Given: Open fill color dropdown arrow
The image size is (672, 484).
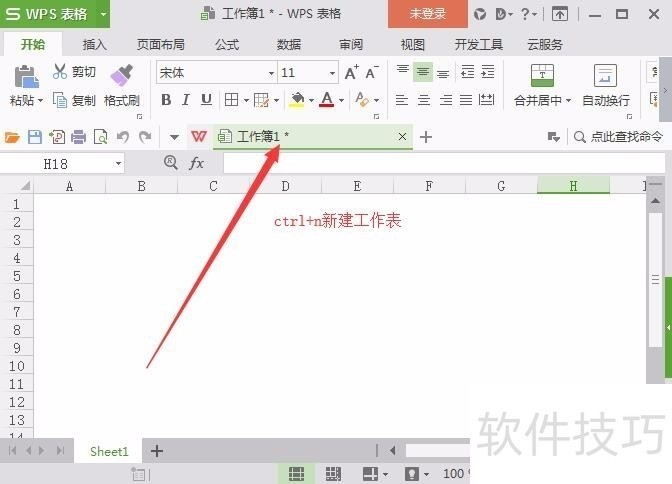Looking at the screenshot, I should 312,101.
